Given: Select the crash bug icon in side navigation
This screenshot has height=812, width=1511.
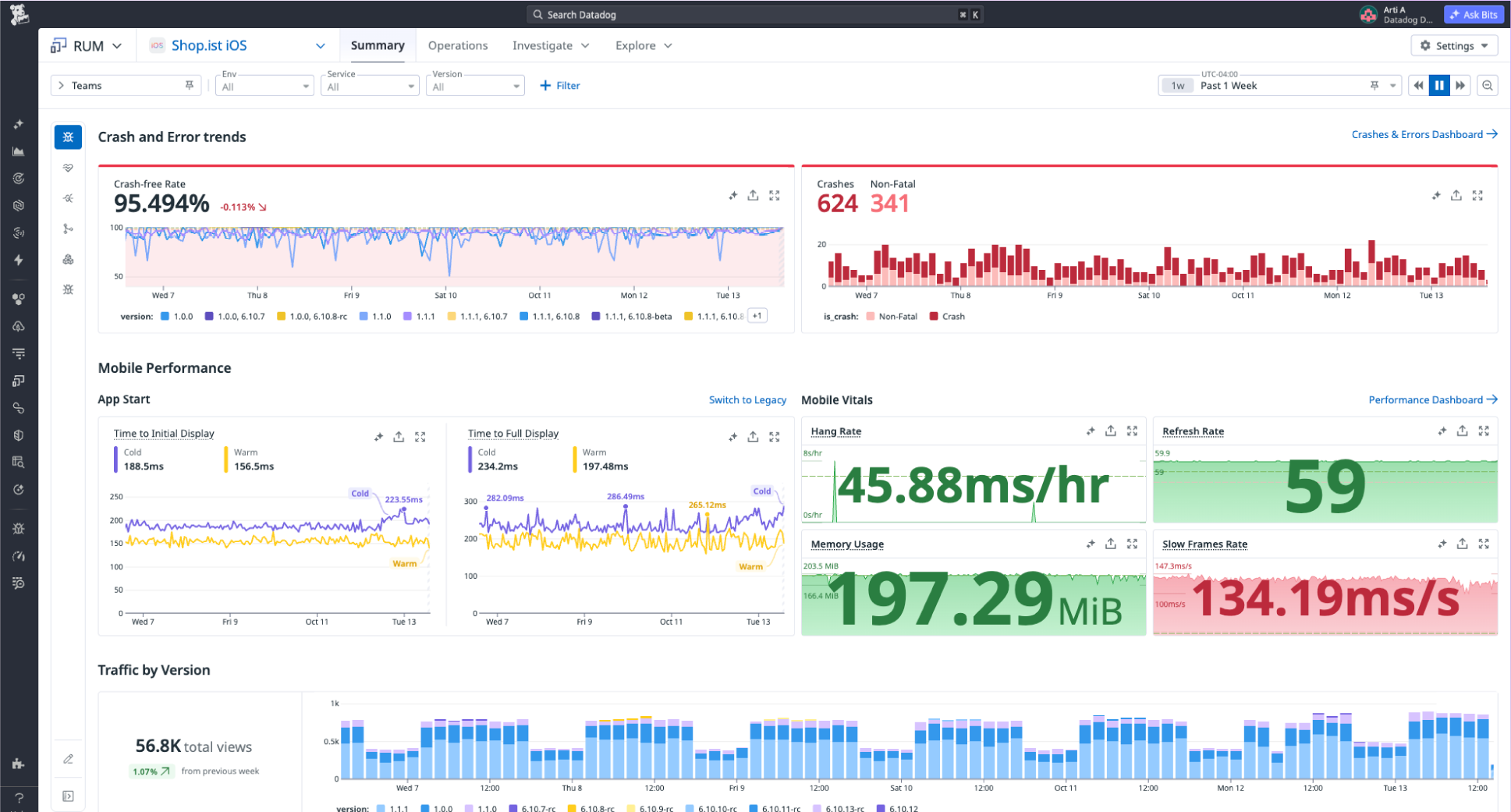Looking at the screenshot, I should coord(69,137).
